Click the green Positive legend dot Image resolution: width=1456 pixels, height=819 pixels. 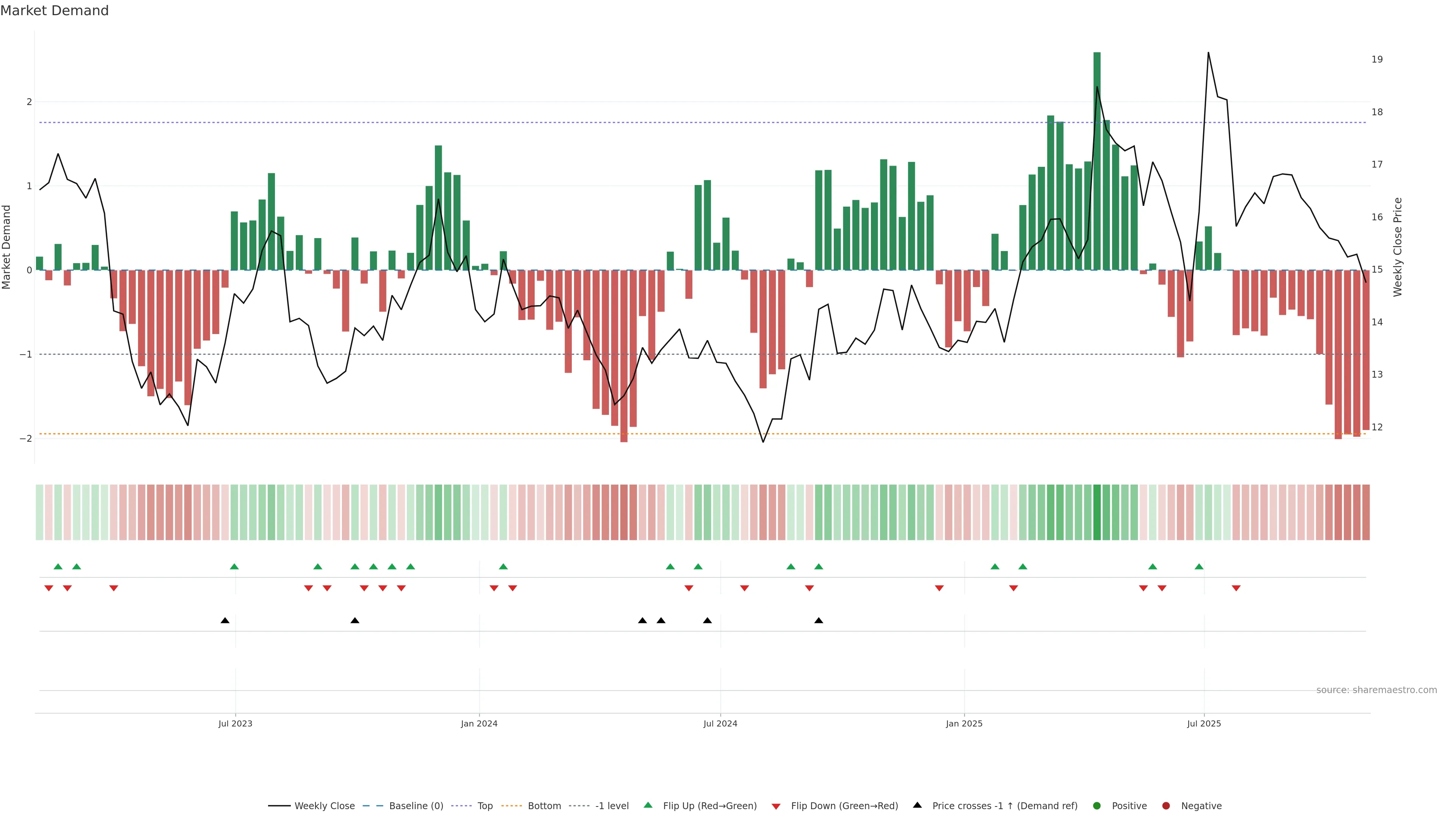pyautogui.click(x=1097, y=806)
